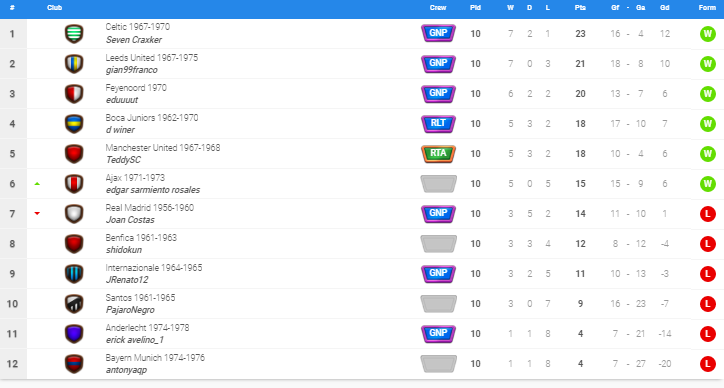Open the Feyenoord 1970 club link

click(136, 88)
